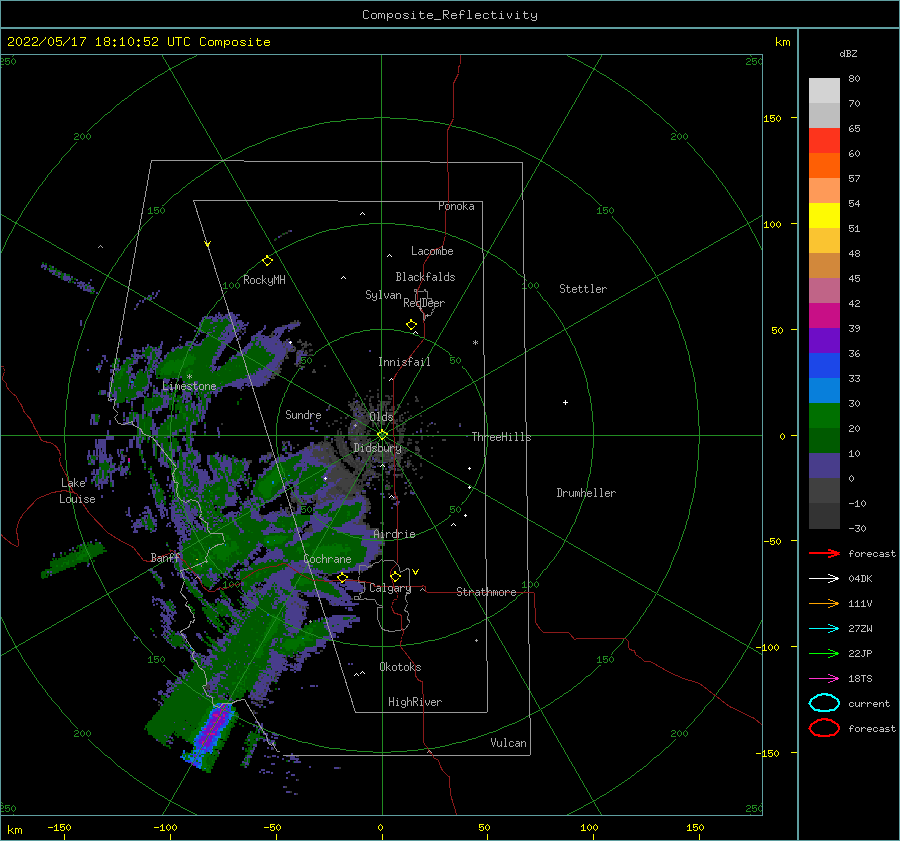This screenshot has height=841, width=900.
Task: Click the Ponoka city label
Action: coord(456,206)
